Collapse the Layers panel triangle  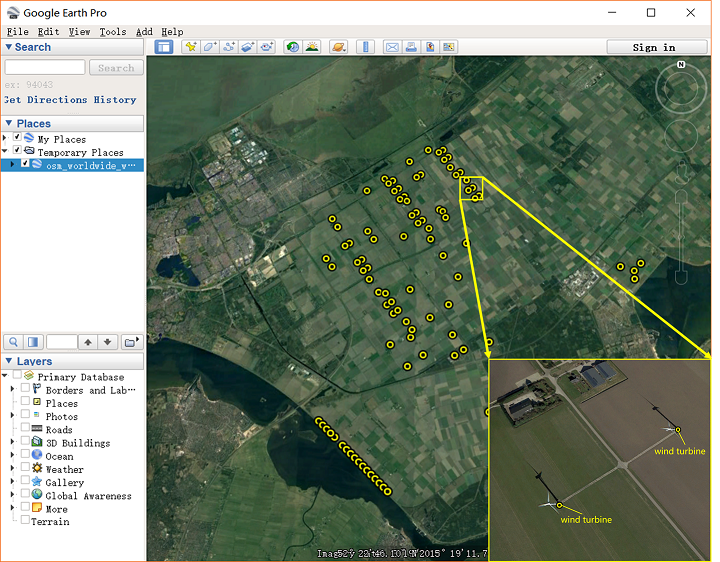8,361
